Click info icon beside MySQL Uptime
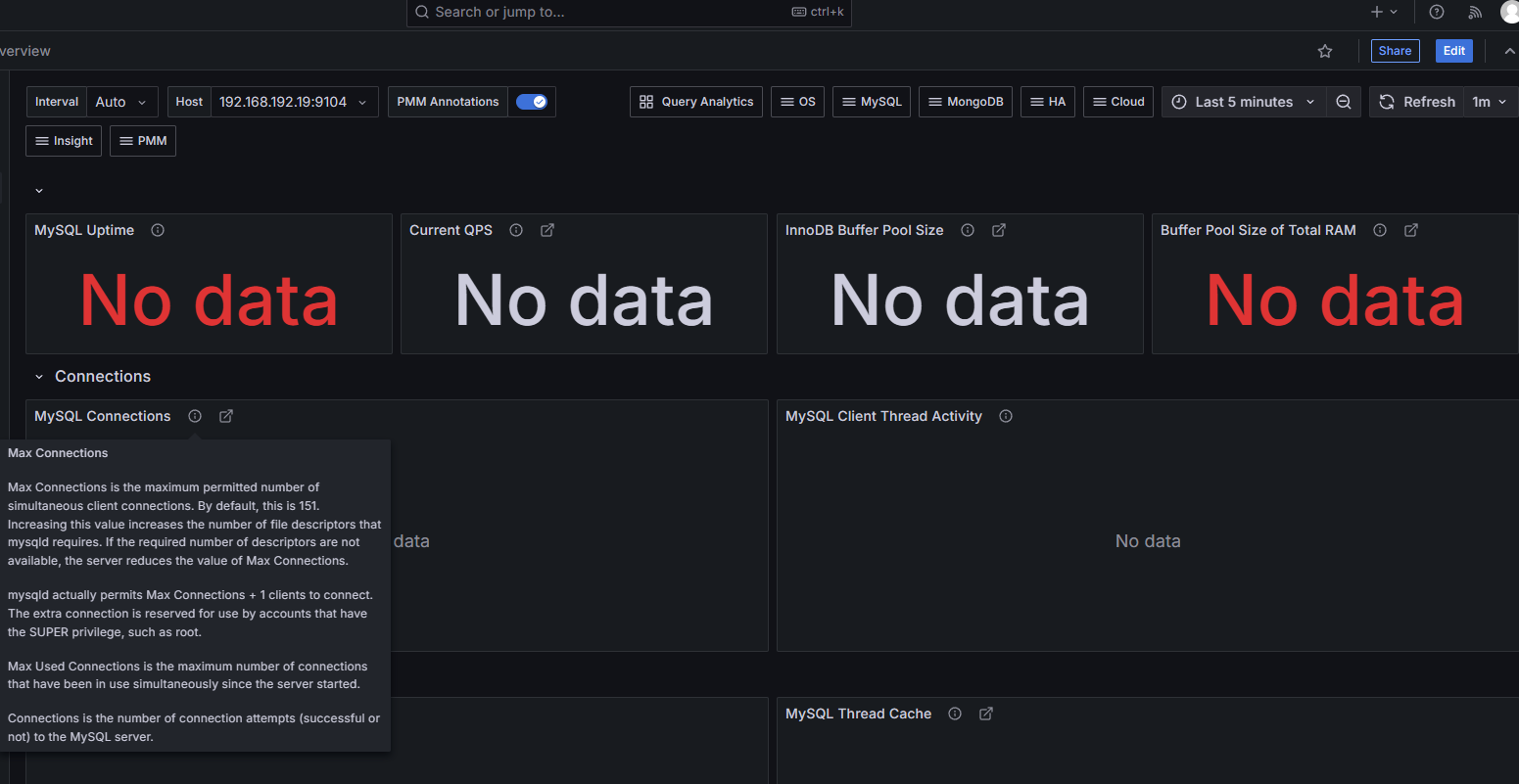This screenshot has width=1519, height=784. point(158,230)
